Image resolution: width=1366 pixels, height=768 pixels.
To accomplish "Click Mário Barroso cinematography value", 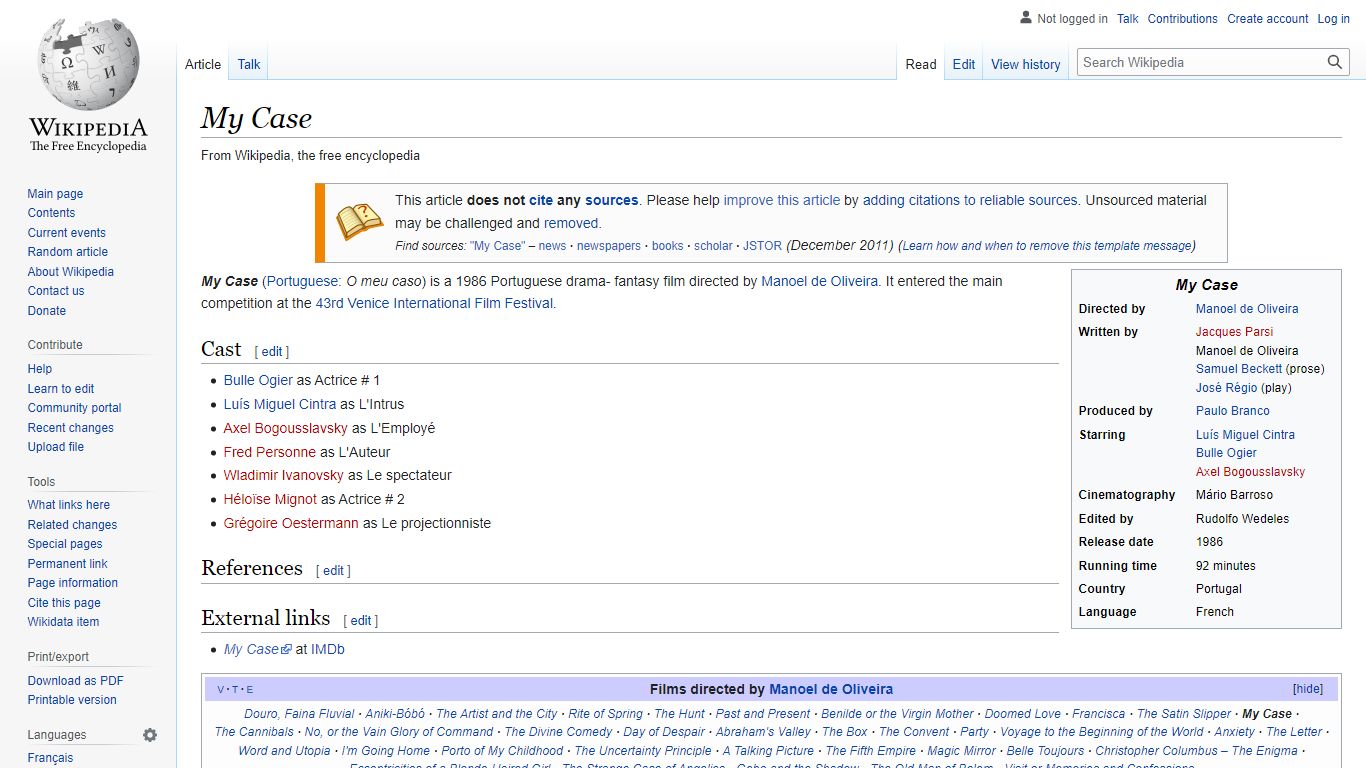I will (x=1234, y=495).
